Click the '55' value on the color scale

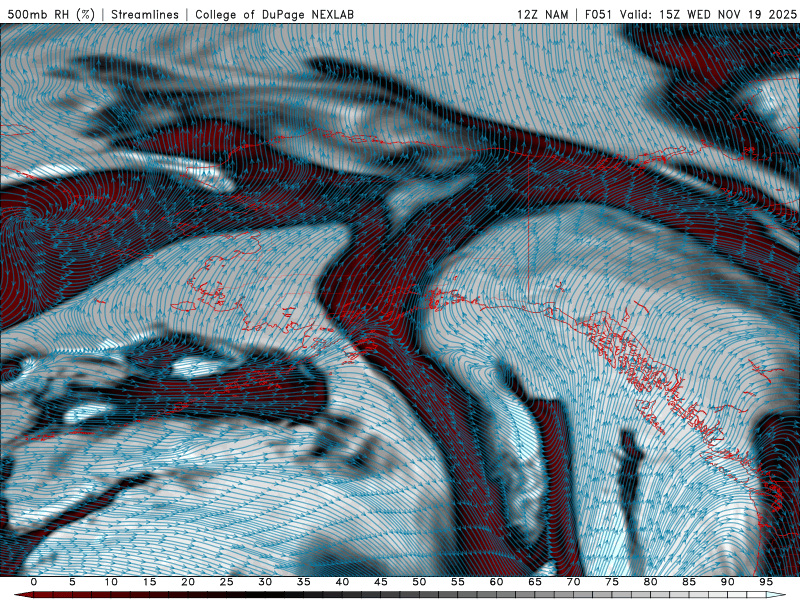click(x=458, y=582)
